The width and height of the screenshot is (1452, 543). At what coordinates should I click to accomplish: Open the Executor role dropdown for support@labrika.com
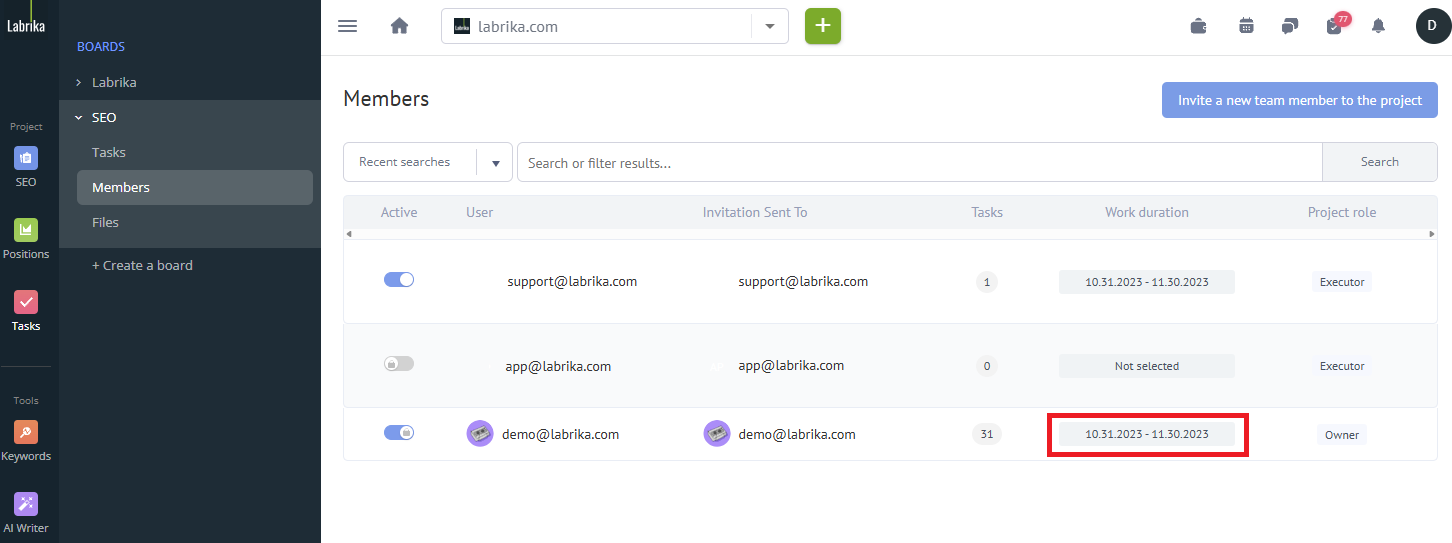(1342, 282)
